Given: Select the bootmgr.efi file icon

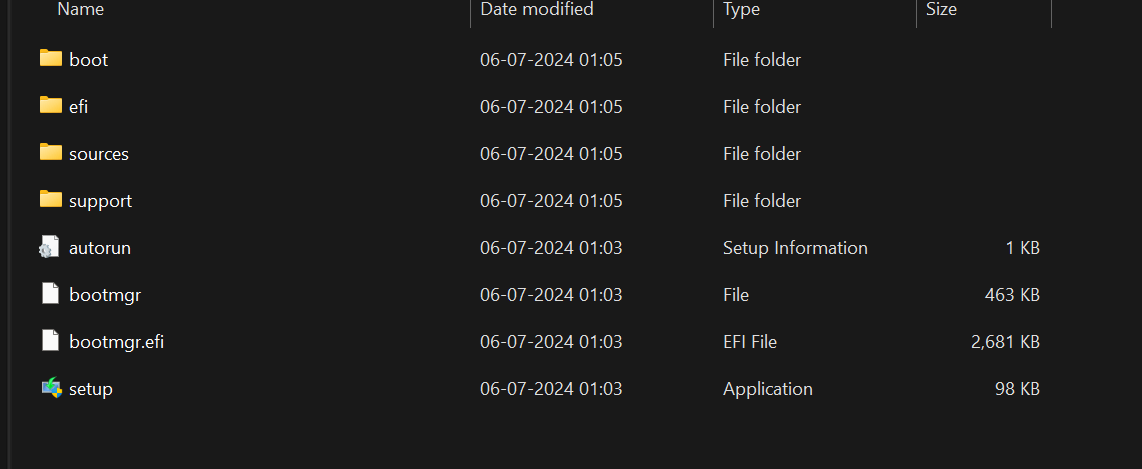Looking at the screenshot, I should 50,340.
